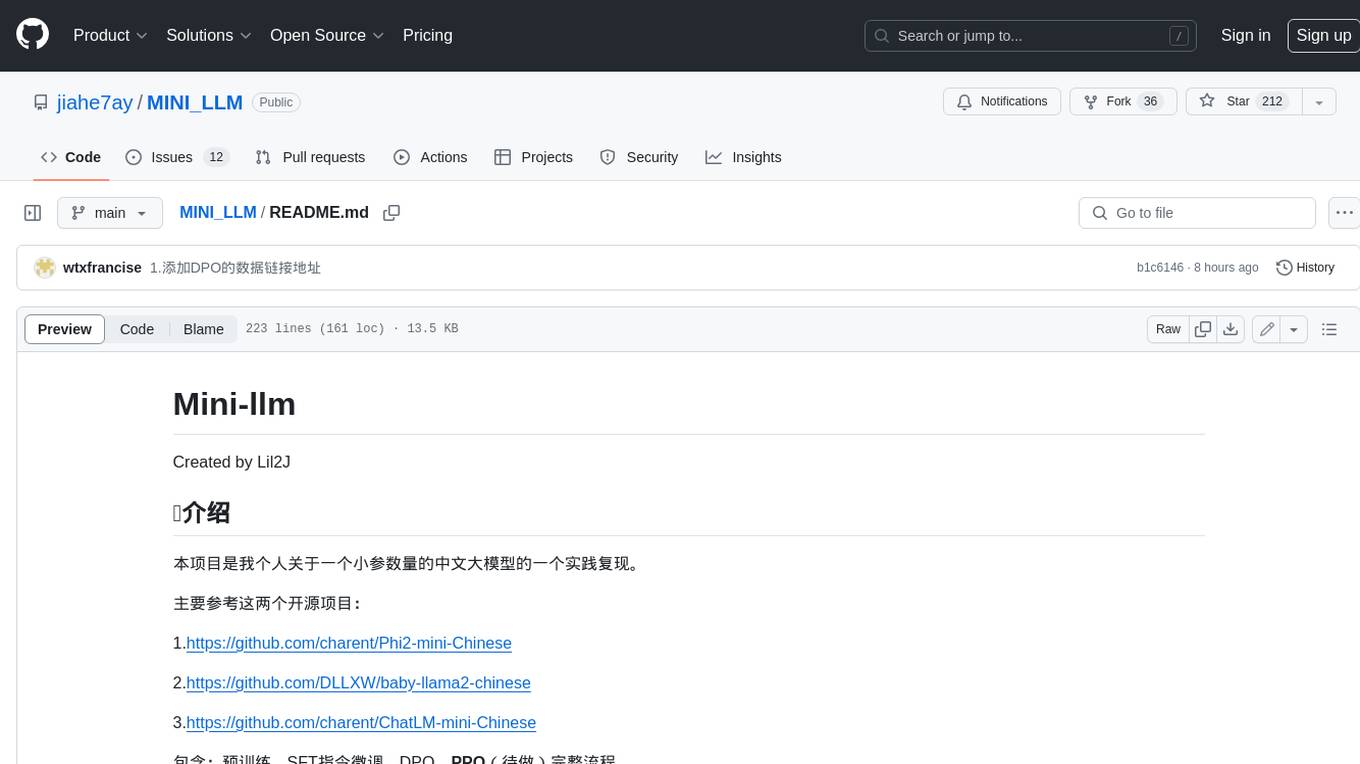Switch to the Code tab
This screenshot has height=764, width=1360.
click(x=71, y=157)
